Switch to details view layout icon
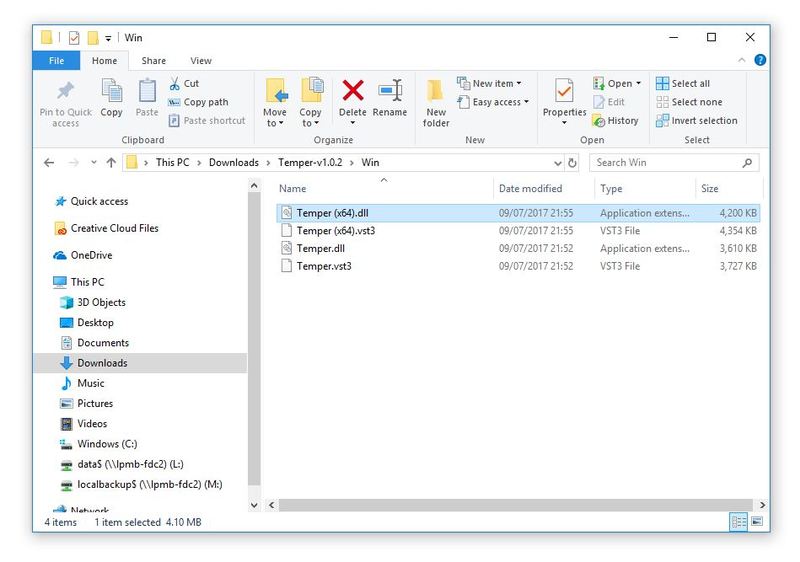The image size is (800, 562). tap(739, 522)
